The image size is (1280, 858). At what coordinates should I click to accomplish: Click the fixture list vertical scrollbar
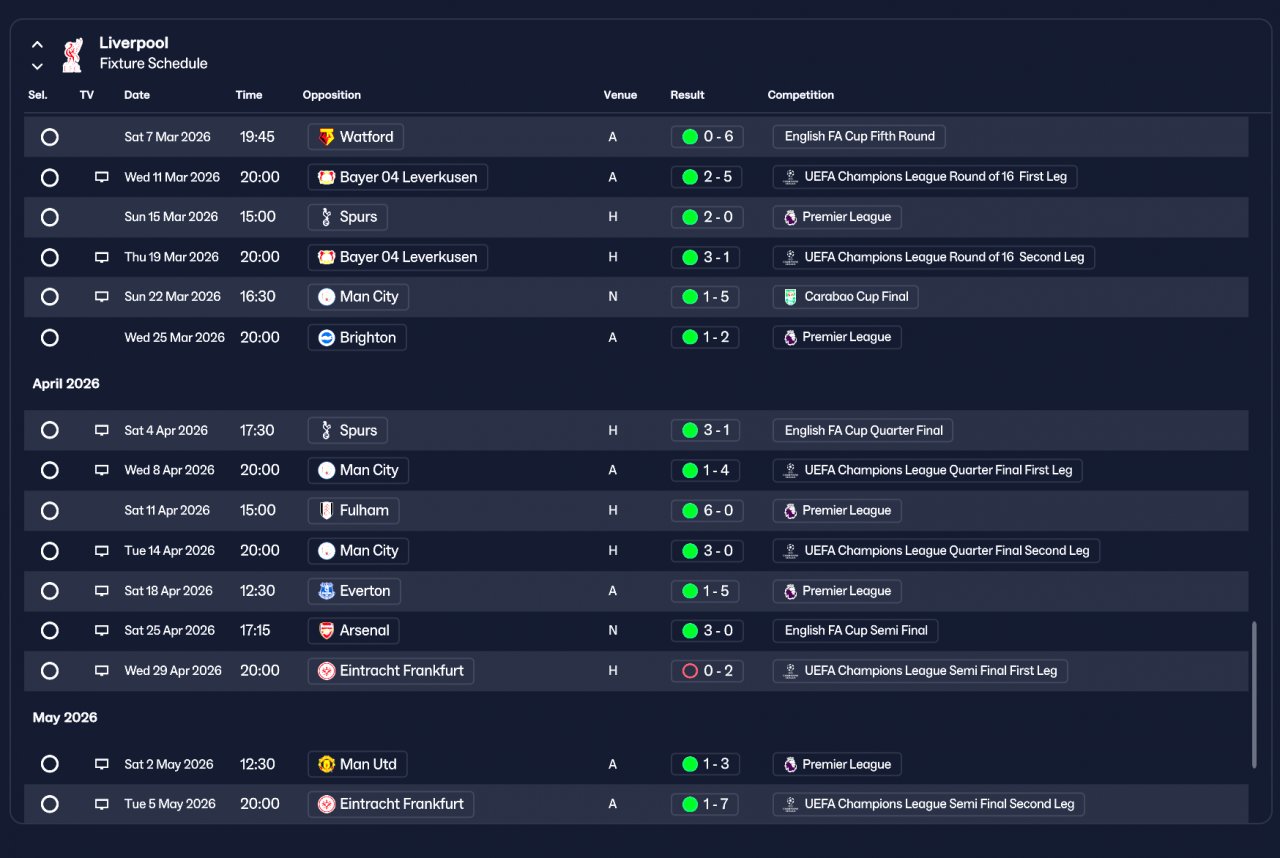pos(1254,695)
